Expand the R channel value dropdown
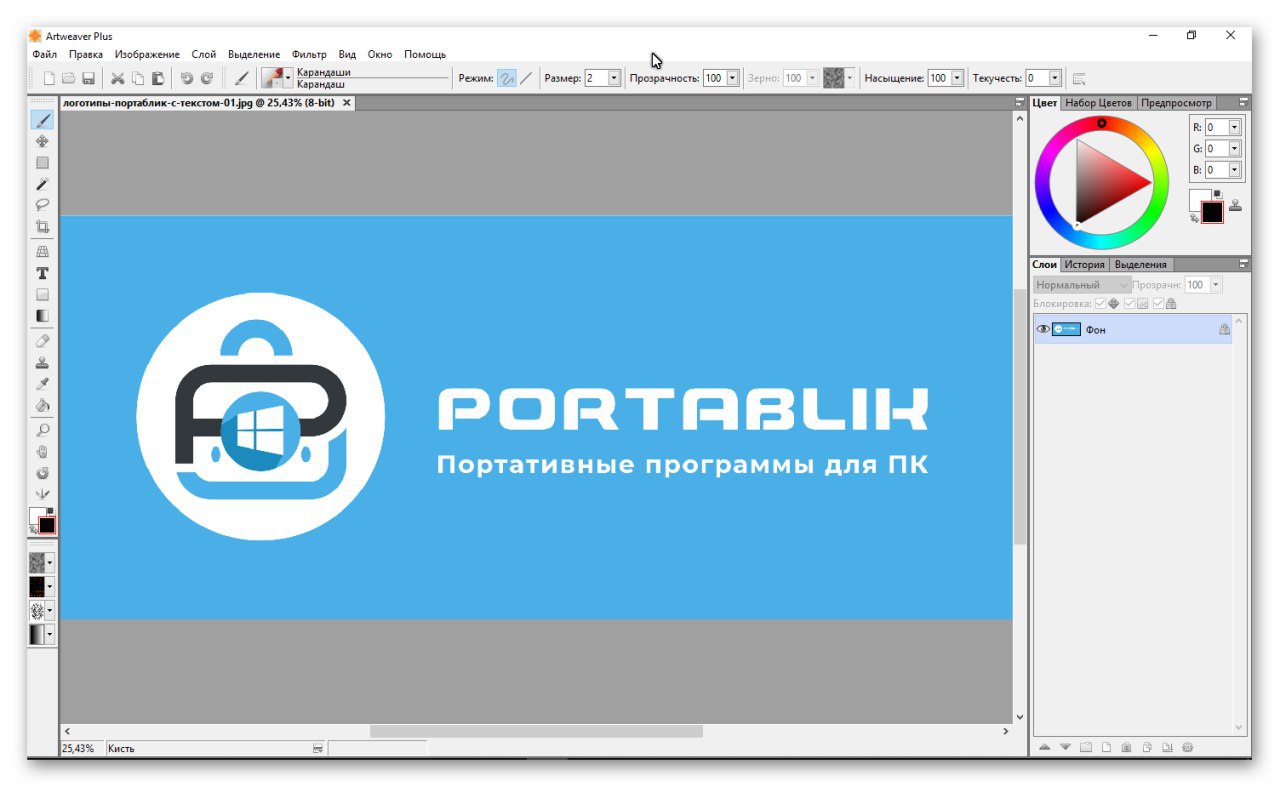This screenshot has width=1280, height=787. 1234,127
